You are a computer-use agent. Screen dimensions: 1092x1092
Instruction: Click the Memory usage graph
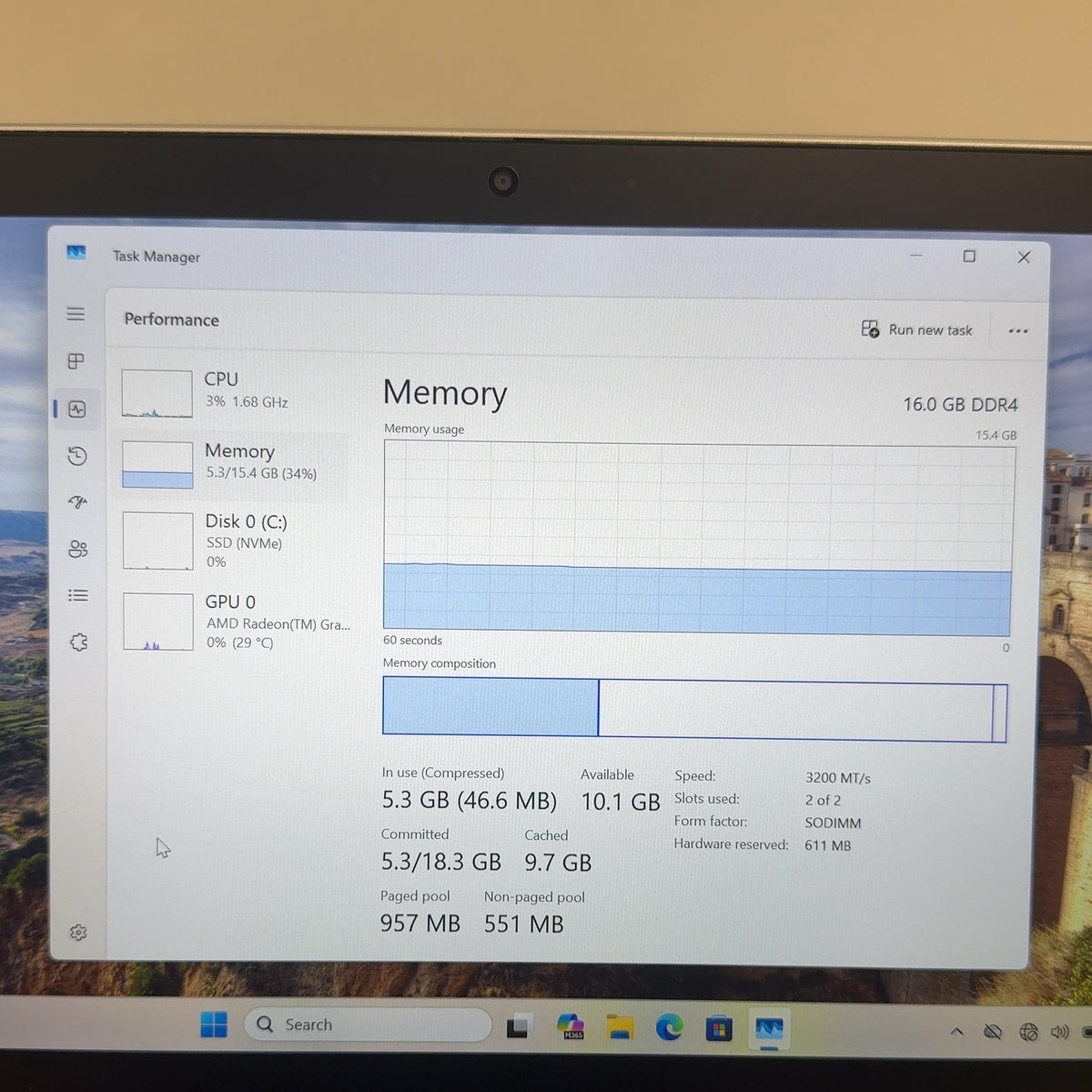(698, 539)
